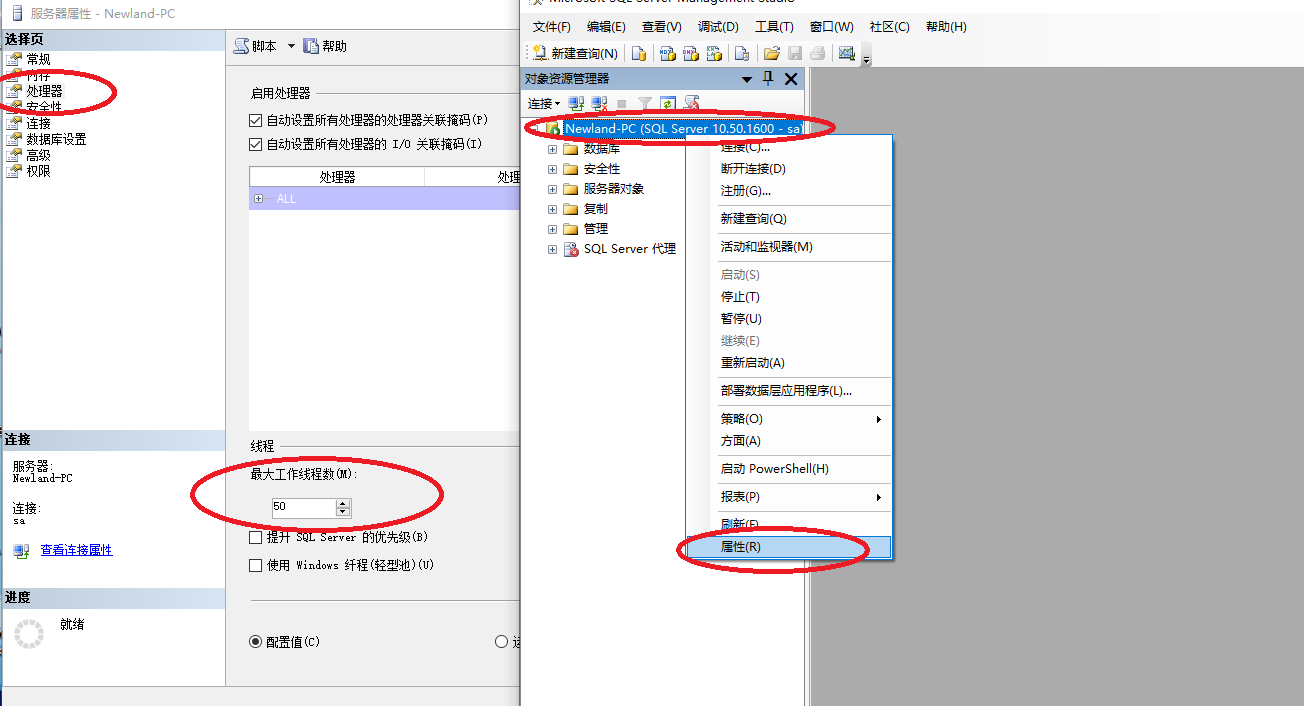Click the 数据库 folder icon in the tree
This screenshot has width=1304, height=706.
[571, 149]
